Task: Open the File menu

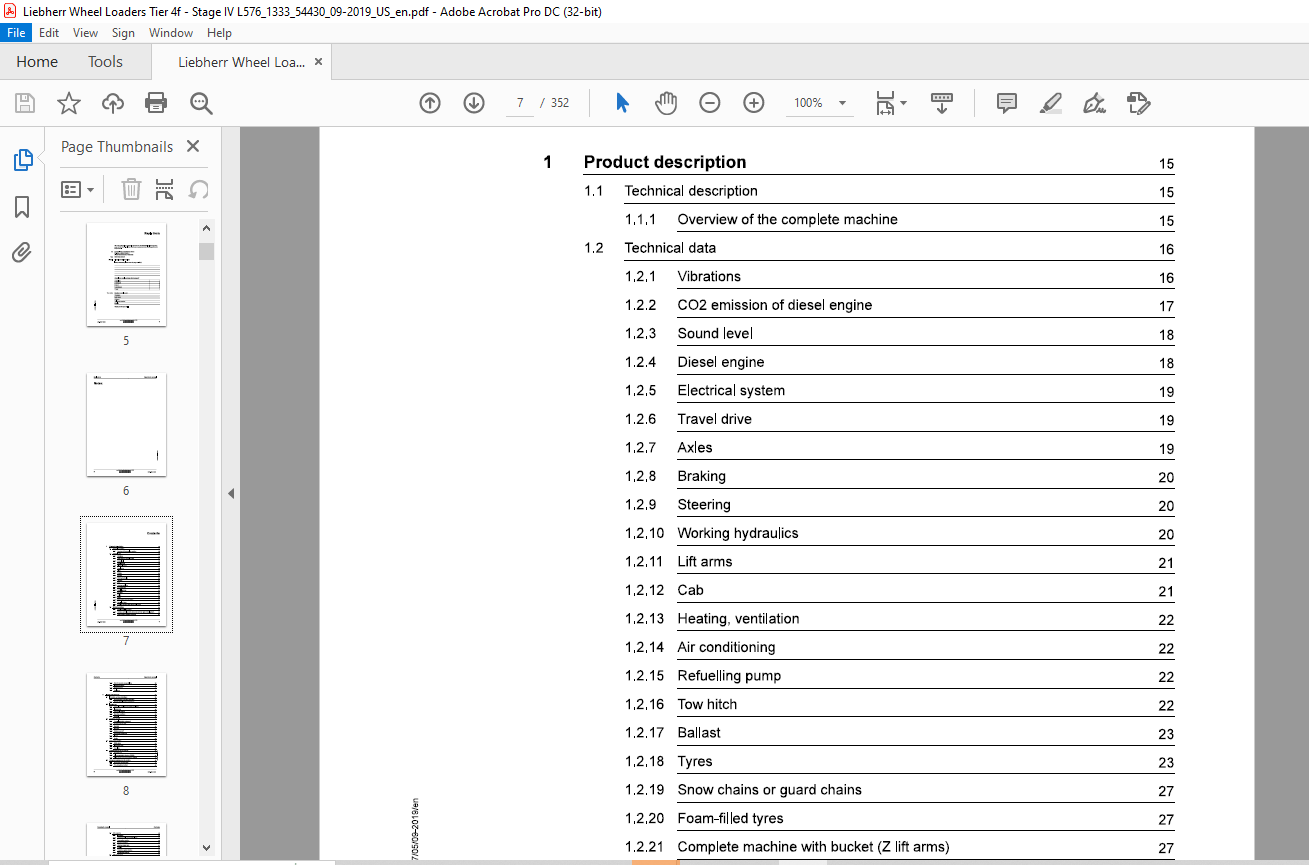Action: tap(16, 33)
